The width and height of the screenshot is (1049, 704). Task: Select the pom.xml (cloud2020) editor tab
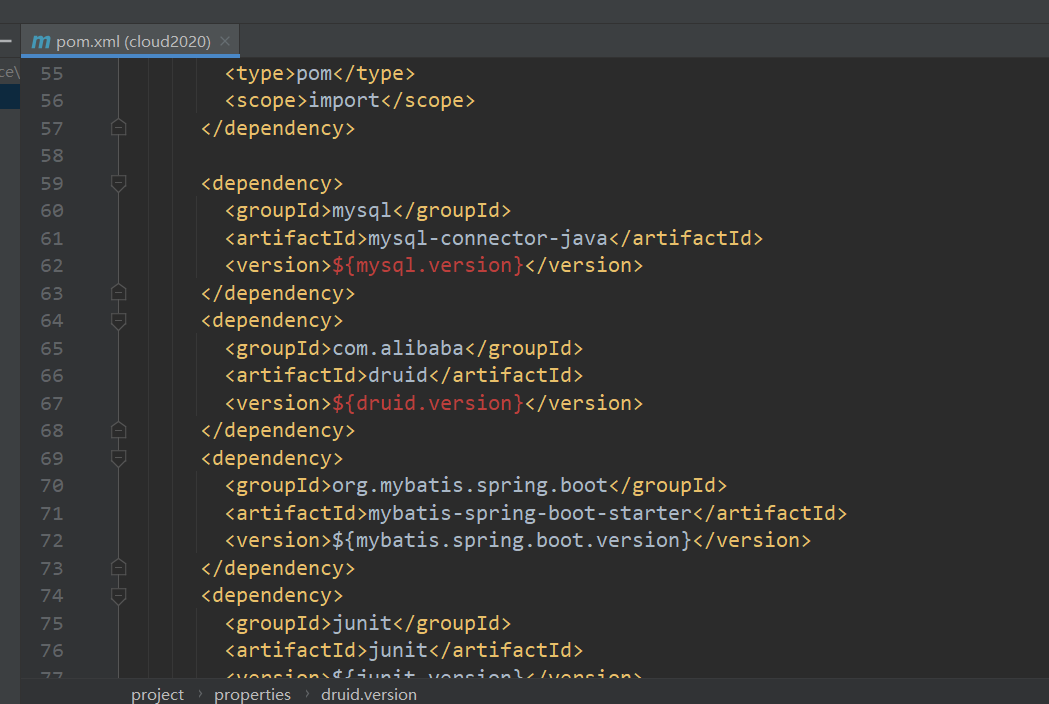[x=133, y=42]
